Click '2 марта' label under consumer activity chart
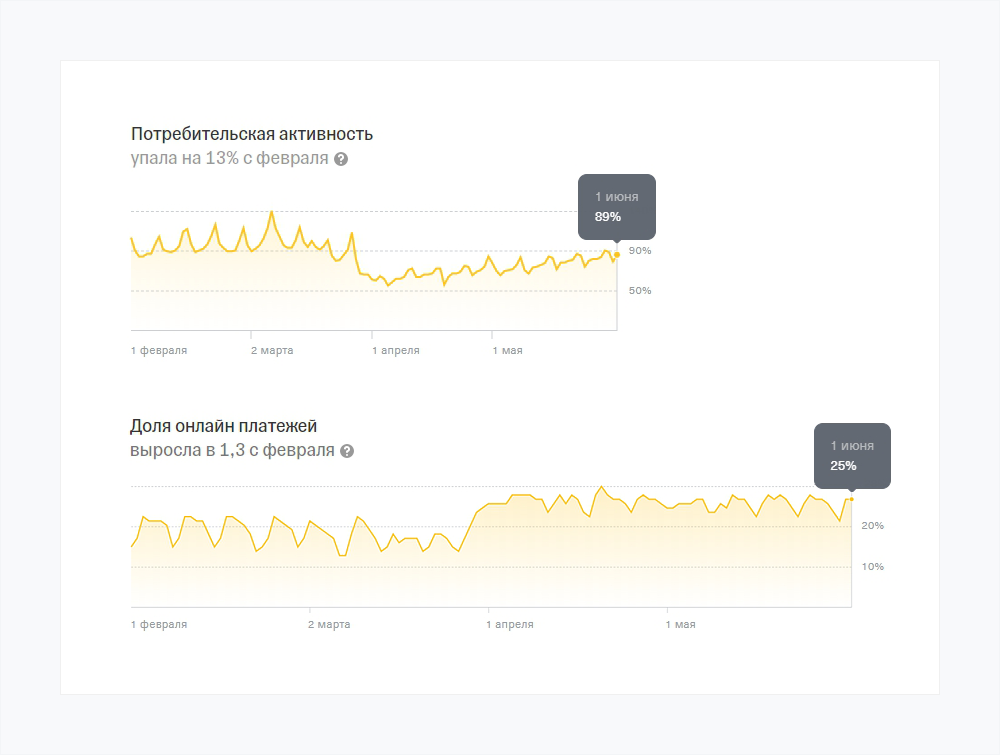This screenshot has height=755, width=1000. (272, 351)
